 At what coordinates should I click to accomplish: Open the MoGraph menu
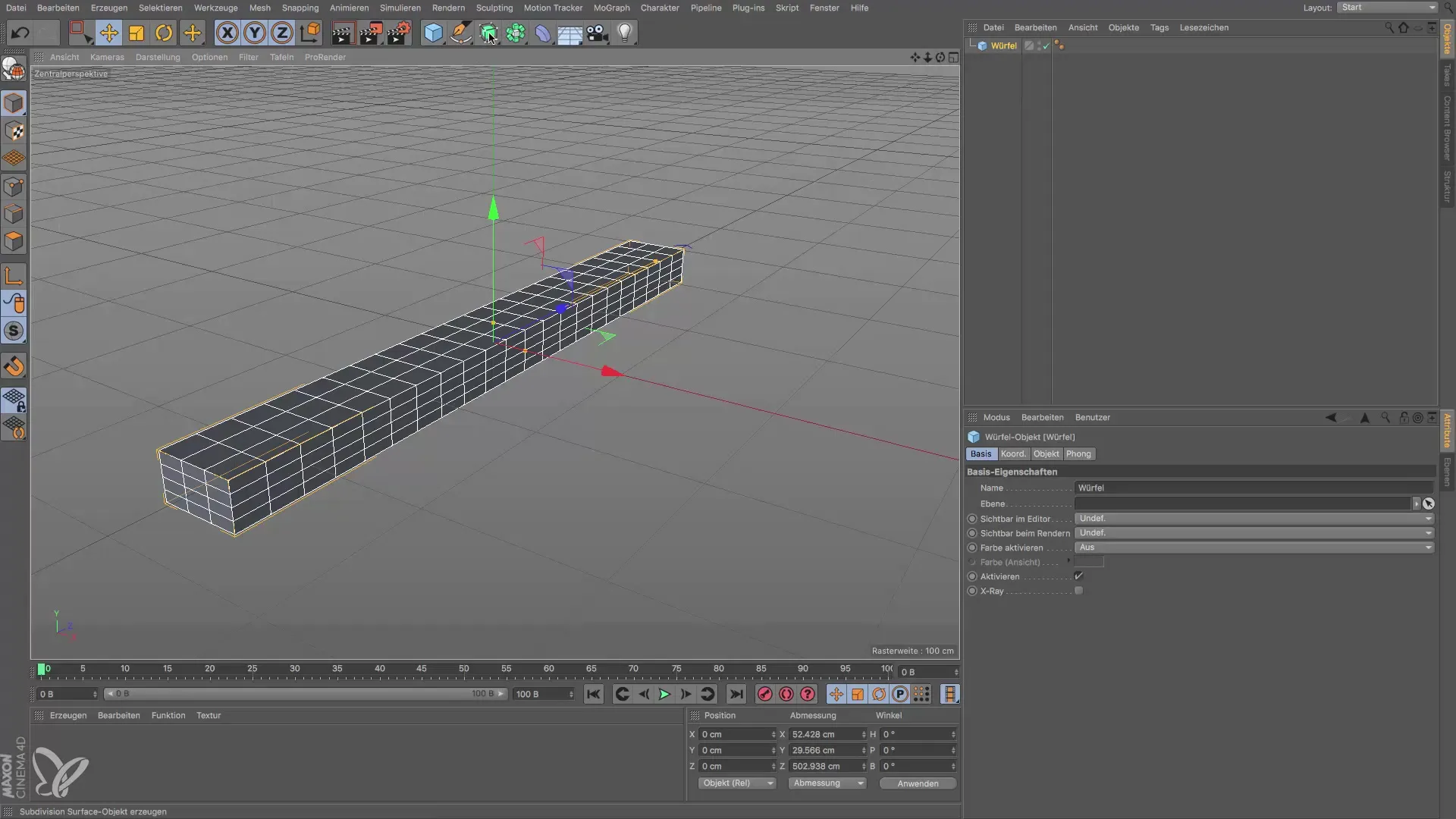point(611,8)
